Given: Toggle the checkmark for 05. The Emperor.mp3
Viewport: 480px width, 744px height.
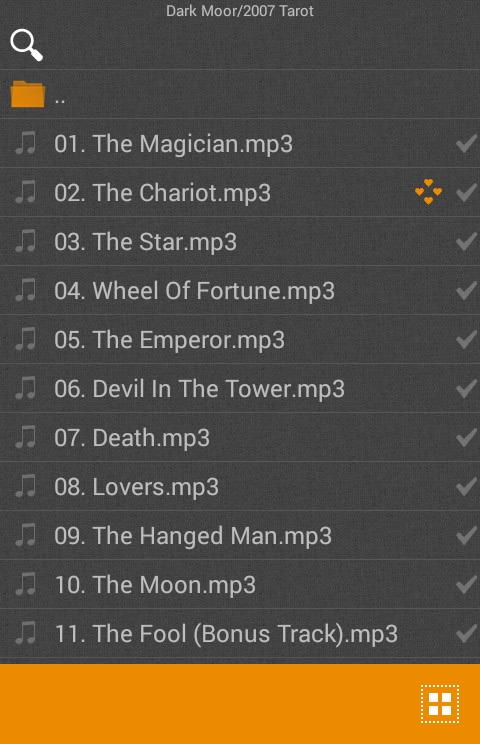Looking at the screenshot, I should pyautogui.click(x=467, y=339).
